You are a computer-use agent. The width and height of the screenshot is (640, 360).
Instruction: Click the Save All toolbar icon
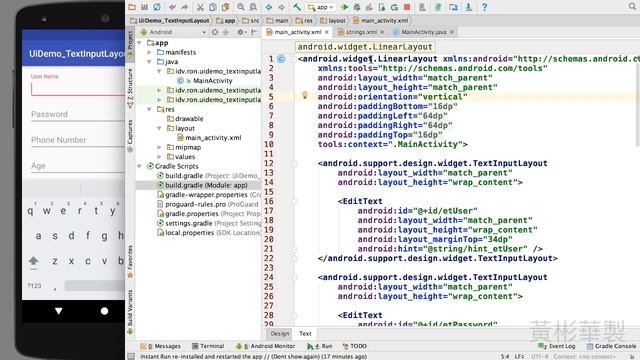[144, 7]
